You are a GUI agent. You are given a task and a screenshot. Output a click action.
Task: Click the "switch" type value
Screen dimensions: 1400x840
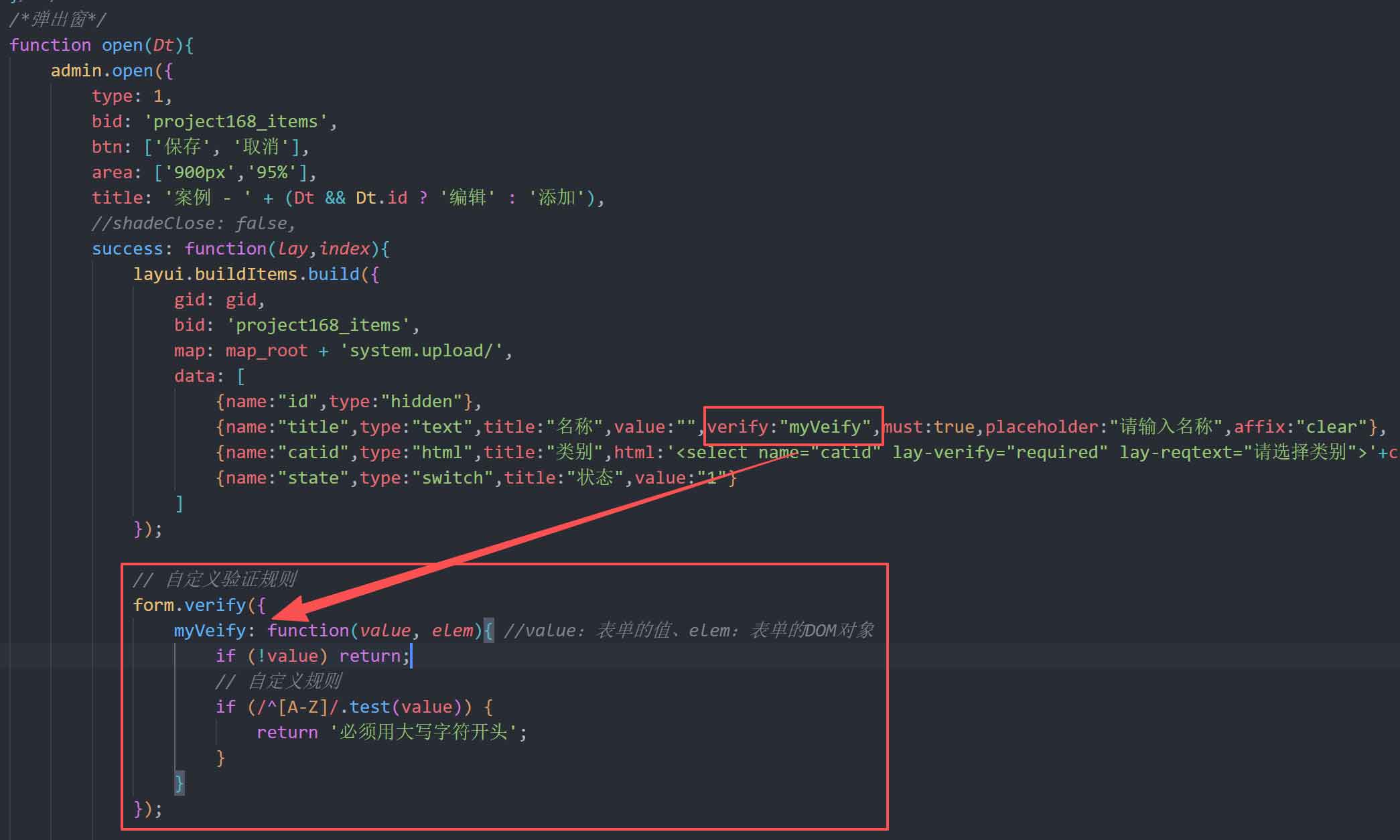452,478
